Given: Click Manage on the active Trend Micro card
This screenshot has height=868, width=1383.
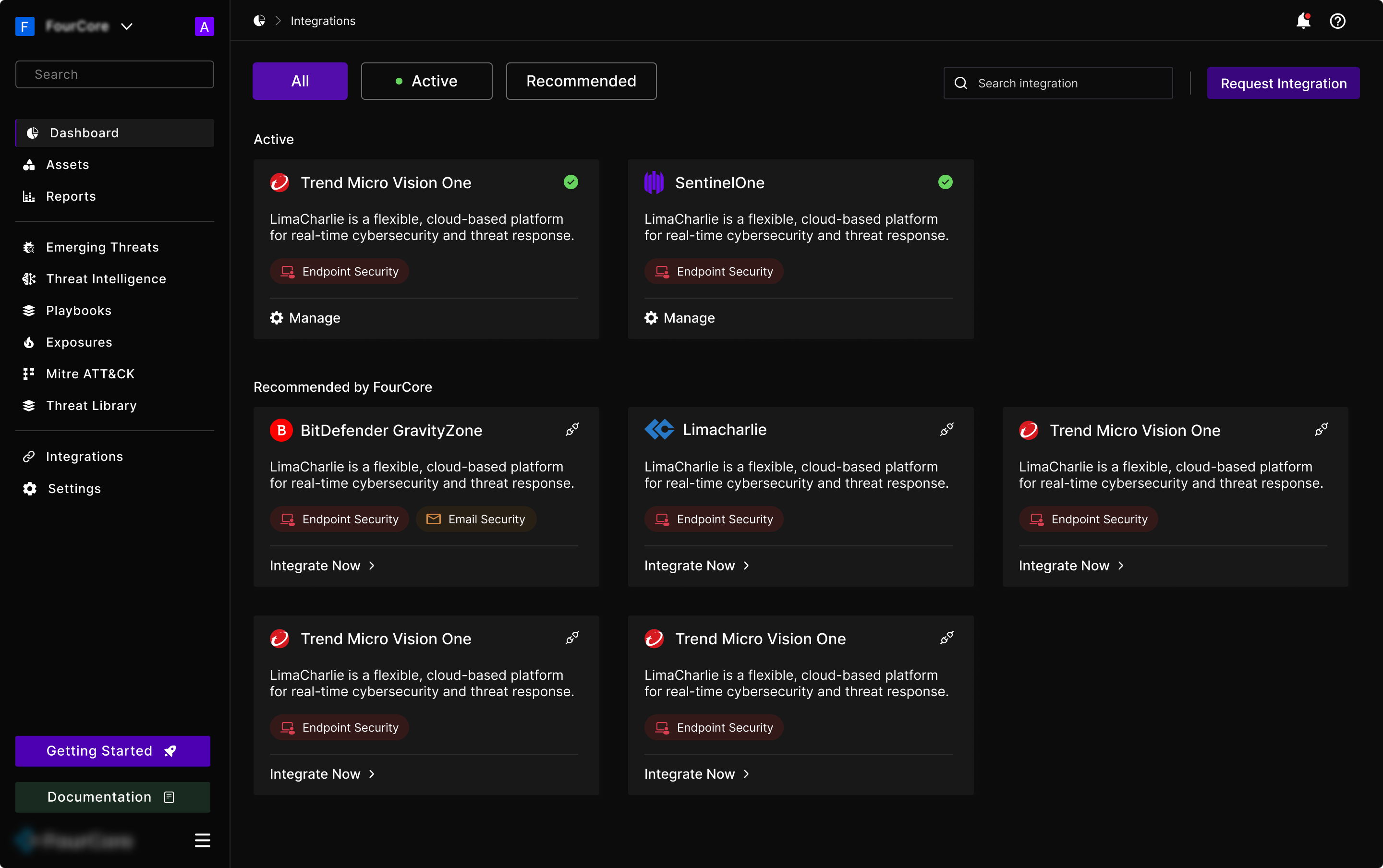Looking at the screenshot, I should pyautogui.click(x=305, y=318).
